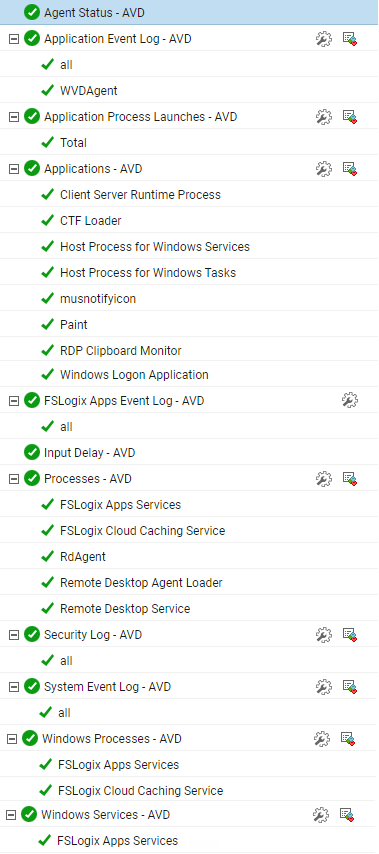
Task: Click wrench icon beside Windows Processes - AVD
Action: point(321,739)
